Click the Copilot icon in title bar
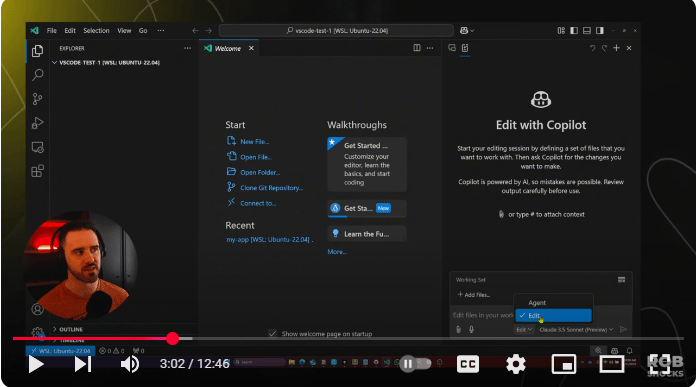 (464, 30)
